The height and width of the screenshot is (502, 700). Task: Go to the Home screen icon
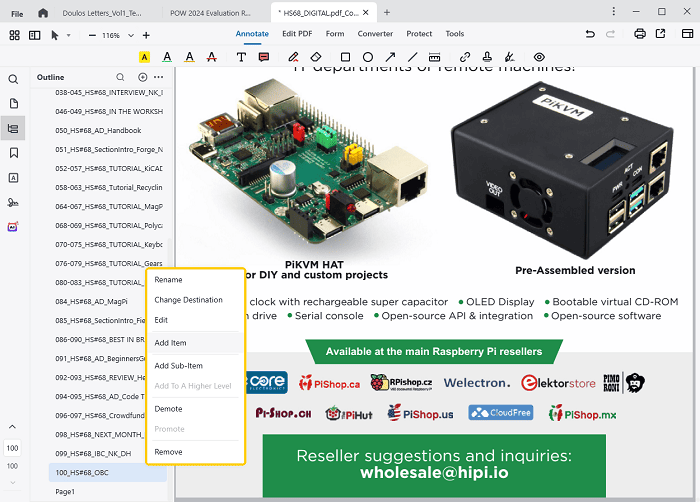(43, 13)
